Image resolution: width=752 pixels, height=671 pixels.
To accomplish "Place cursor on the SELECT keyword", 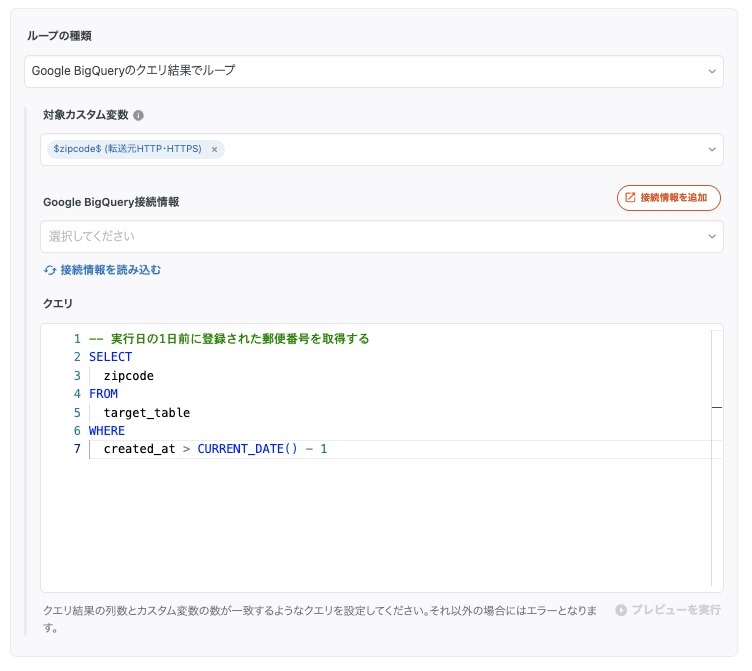I will (110, 357).
